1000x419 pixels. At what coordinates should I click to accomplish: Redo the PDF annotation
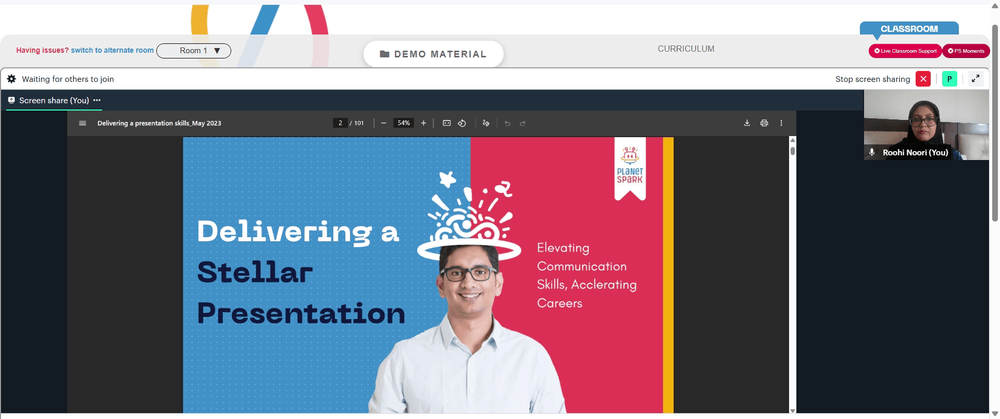(x=522, y=123)
